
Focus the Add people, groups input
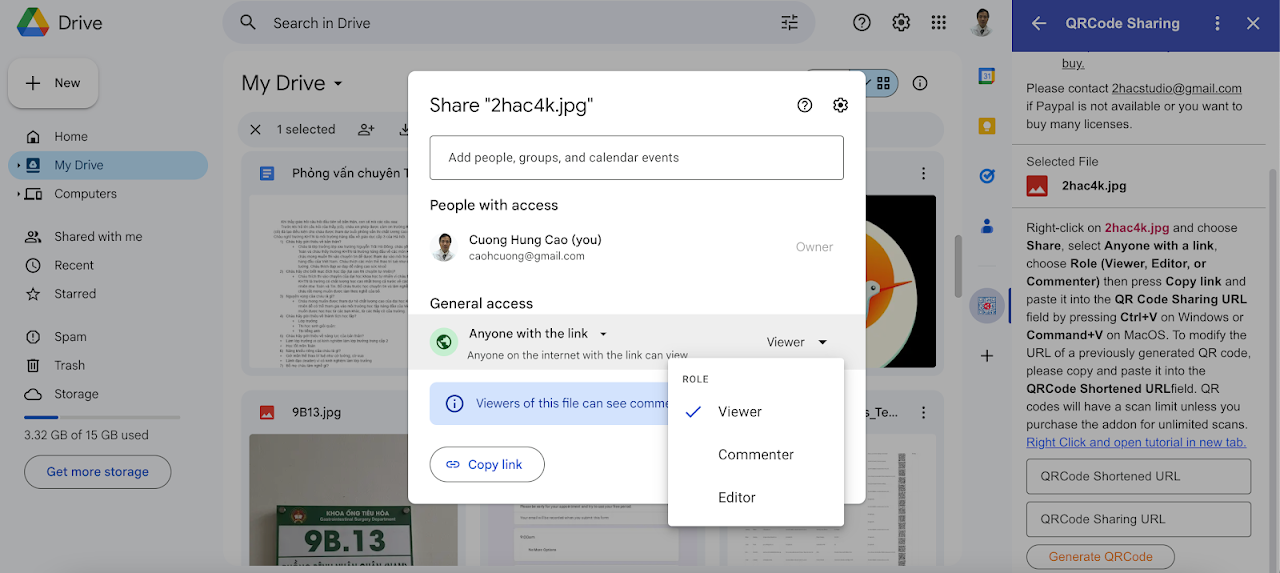(637, 158)
